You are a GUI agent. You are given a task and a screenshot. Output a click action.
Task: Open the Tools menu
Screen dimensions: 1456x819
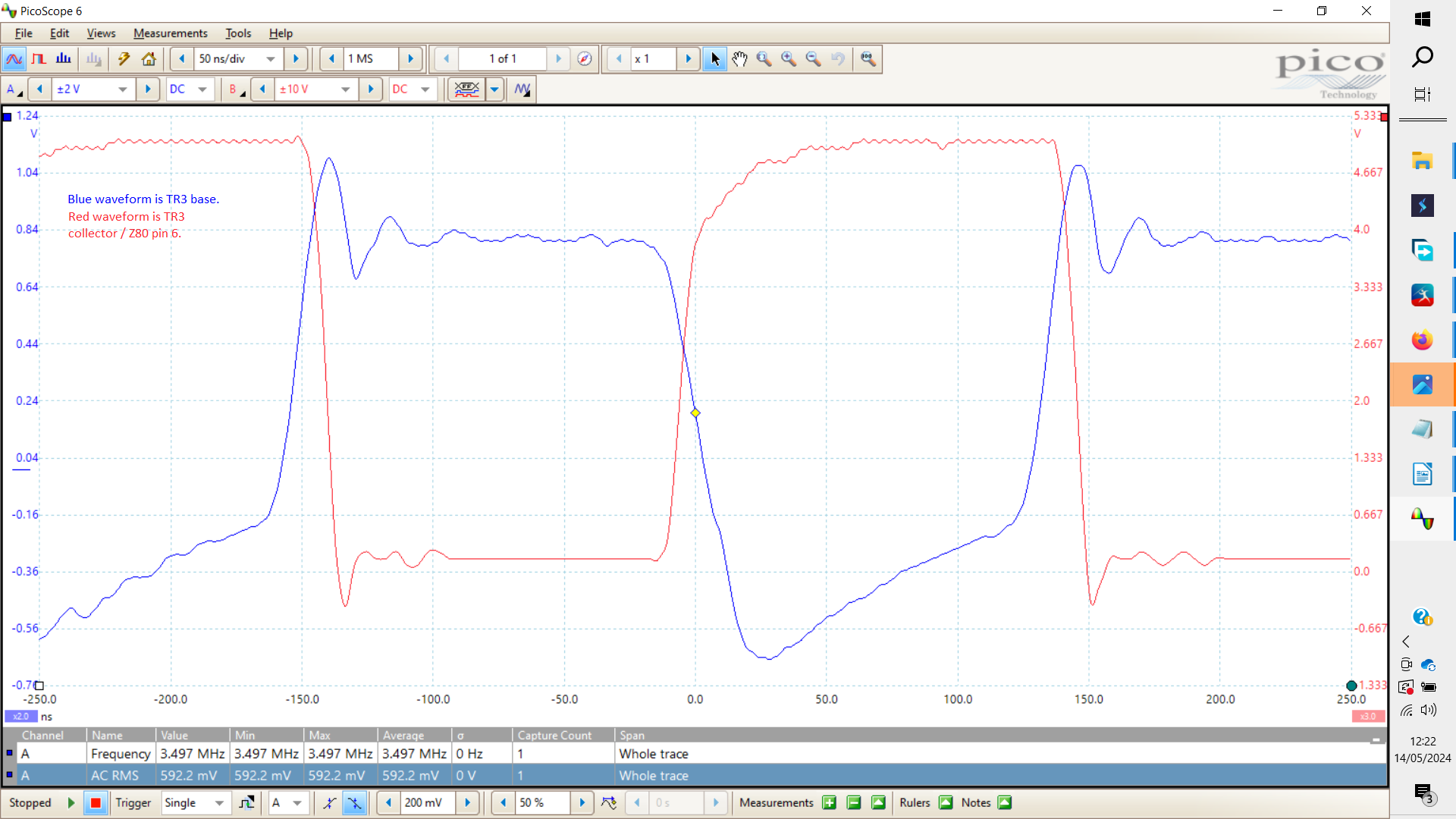[x=237, y=33]
